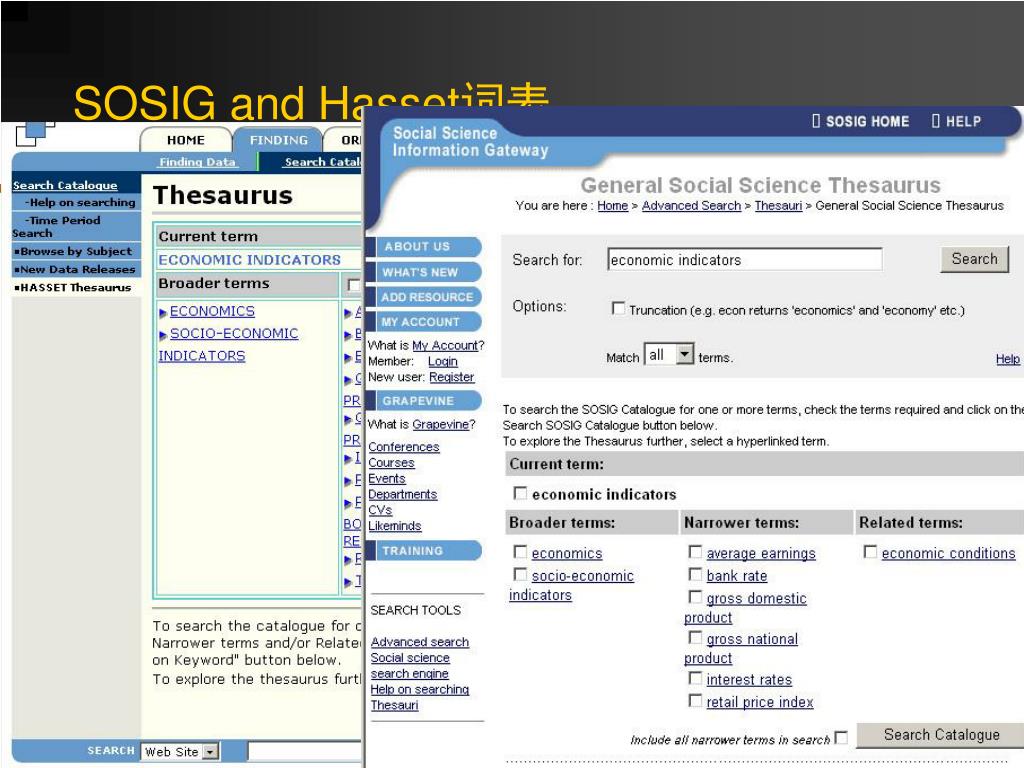Open the Events link
Screen dimensions: 1024x768
pyautogui.click(x=387, y=478)
